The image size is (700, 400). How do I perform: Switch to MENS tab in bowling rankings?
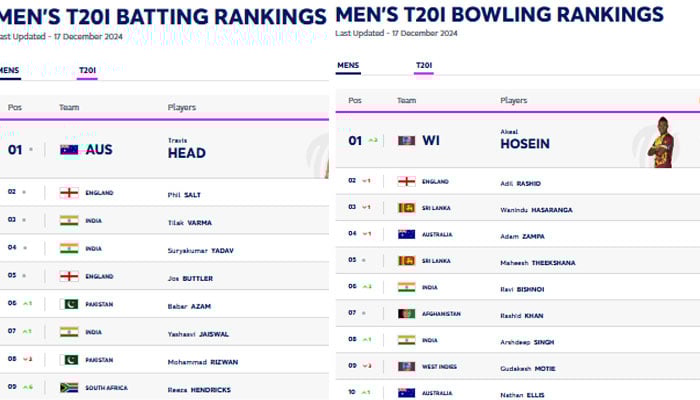pyautogui.click(x=348, y=67)
